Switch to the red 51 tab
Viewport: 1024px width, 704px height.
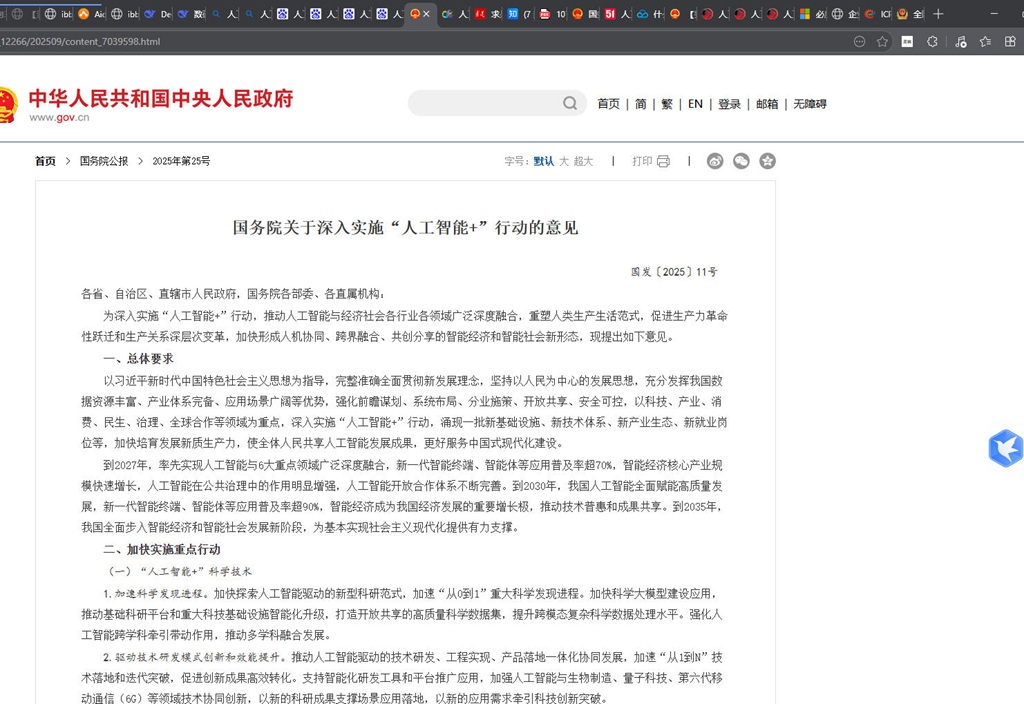[617, 14]
